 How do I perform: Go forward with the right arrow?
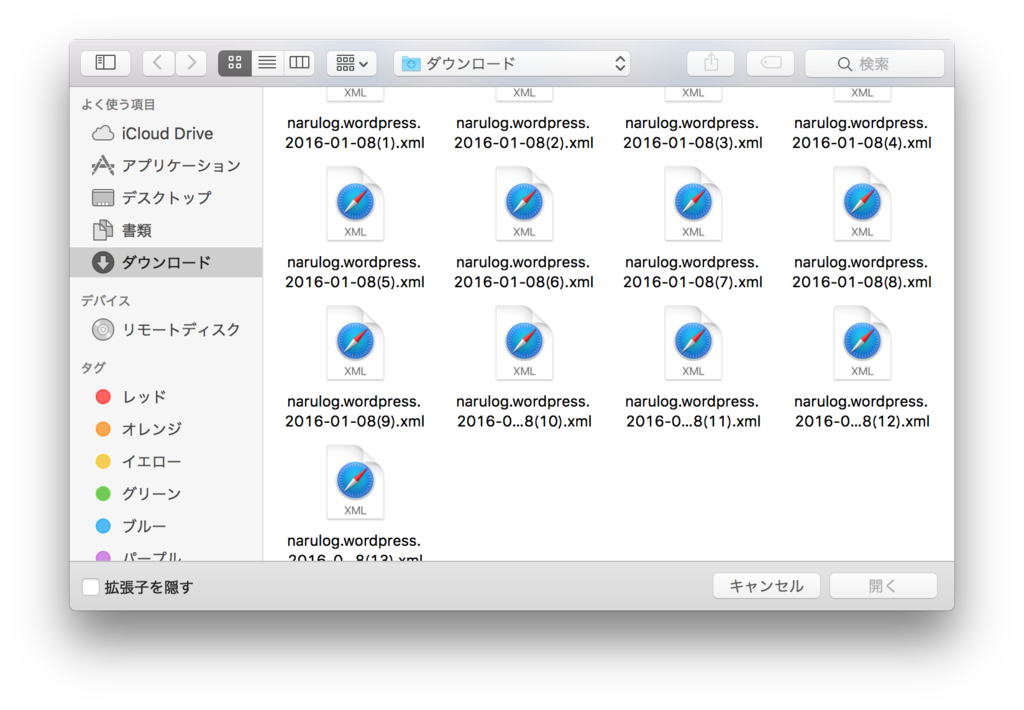[x=191, y=63]
